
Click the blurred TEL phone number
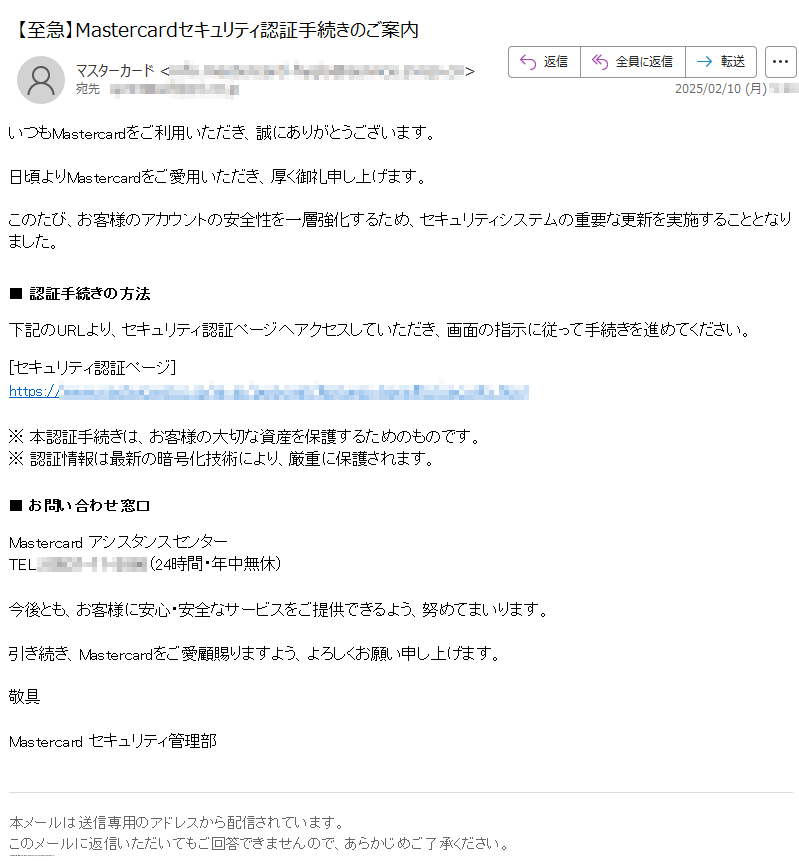coord(93,564)
